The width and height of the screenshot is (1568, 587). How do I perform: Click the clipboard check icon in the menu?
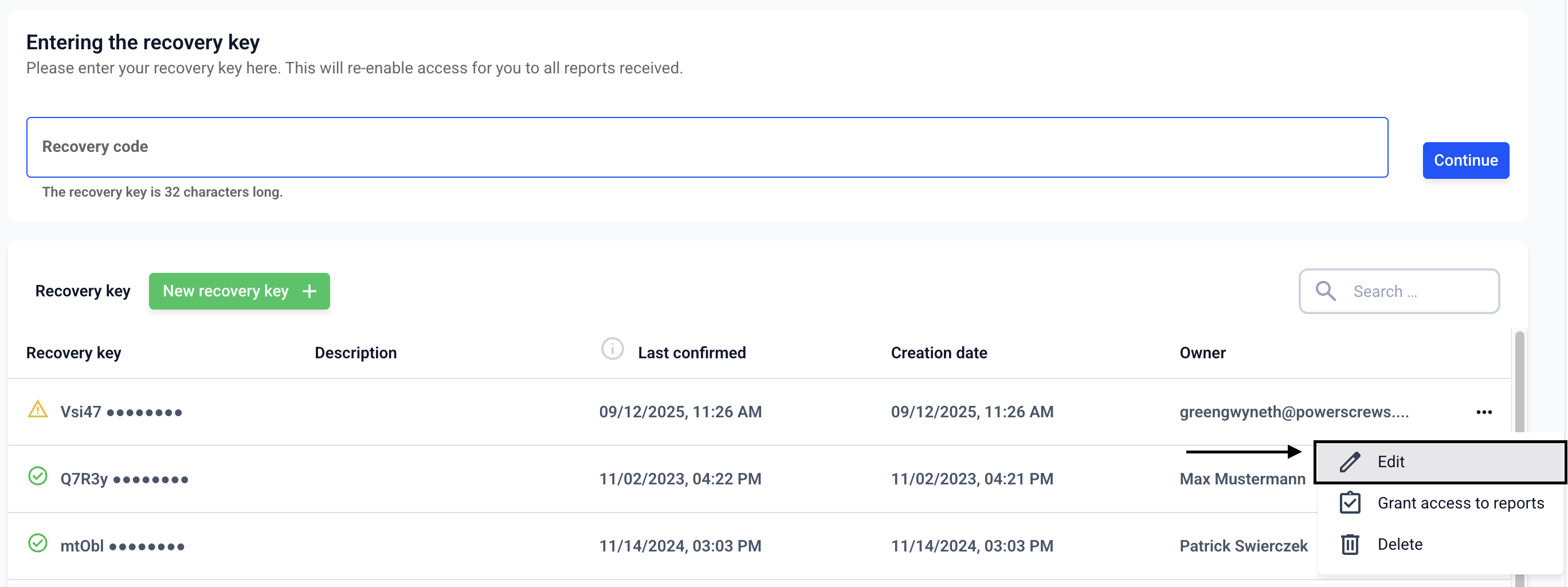pyautogui.click(x=1350, y=503)
